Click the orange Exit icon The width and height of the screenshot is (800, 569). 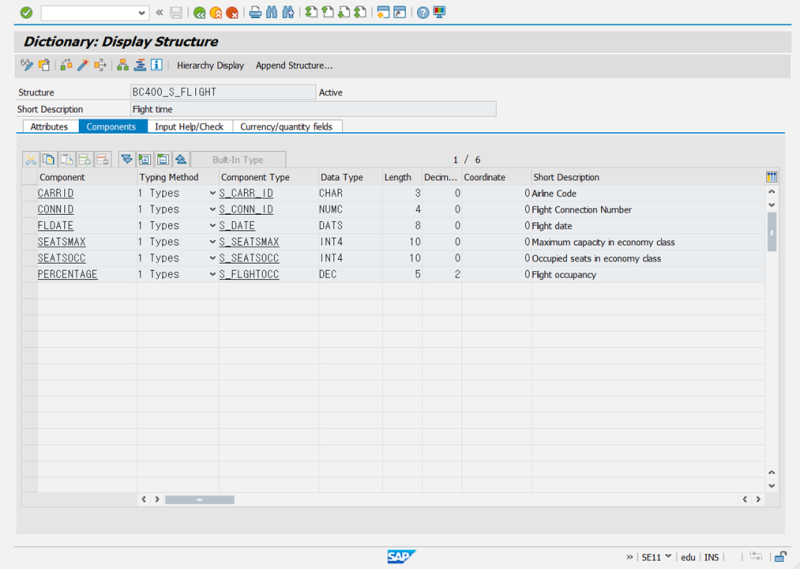tap(216, 13)
